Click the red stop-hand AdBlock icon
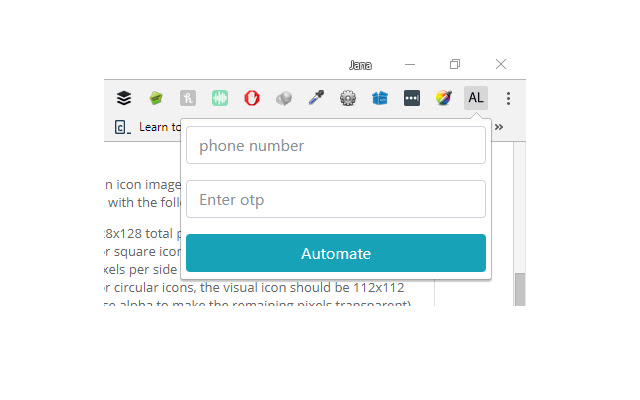Image resolution: width=640 pixels, height=400 pixels. (252, 98)
